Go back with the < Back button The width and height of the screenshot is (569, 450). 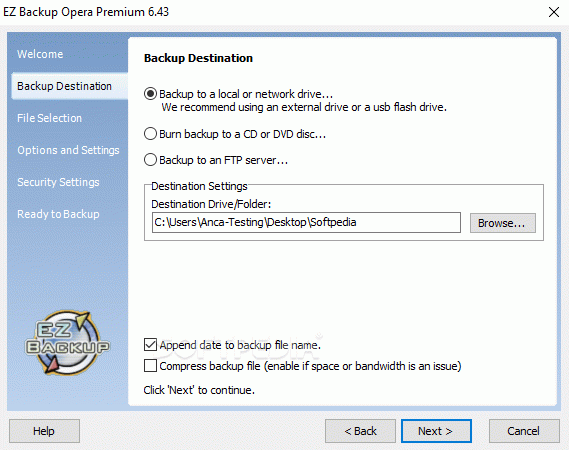(x=360, y=431)
